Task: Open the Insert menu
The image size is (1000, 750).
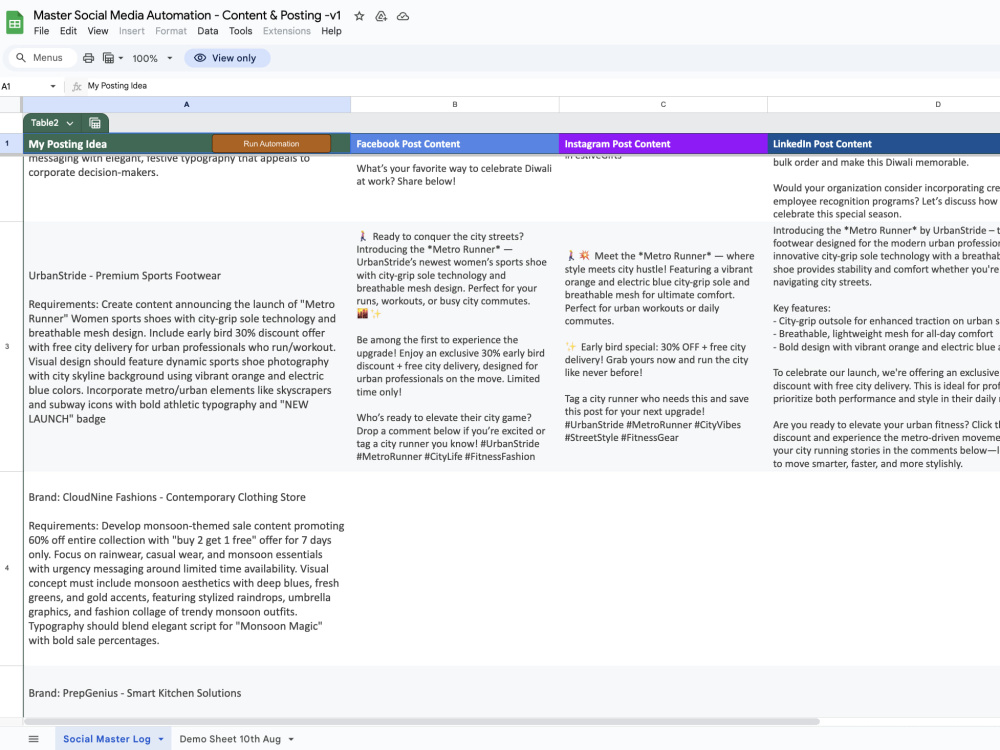Action: click(x=131, y=31)
